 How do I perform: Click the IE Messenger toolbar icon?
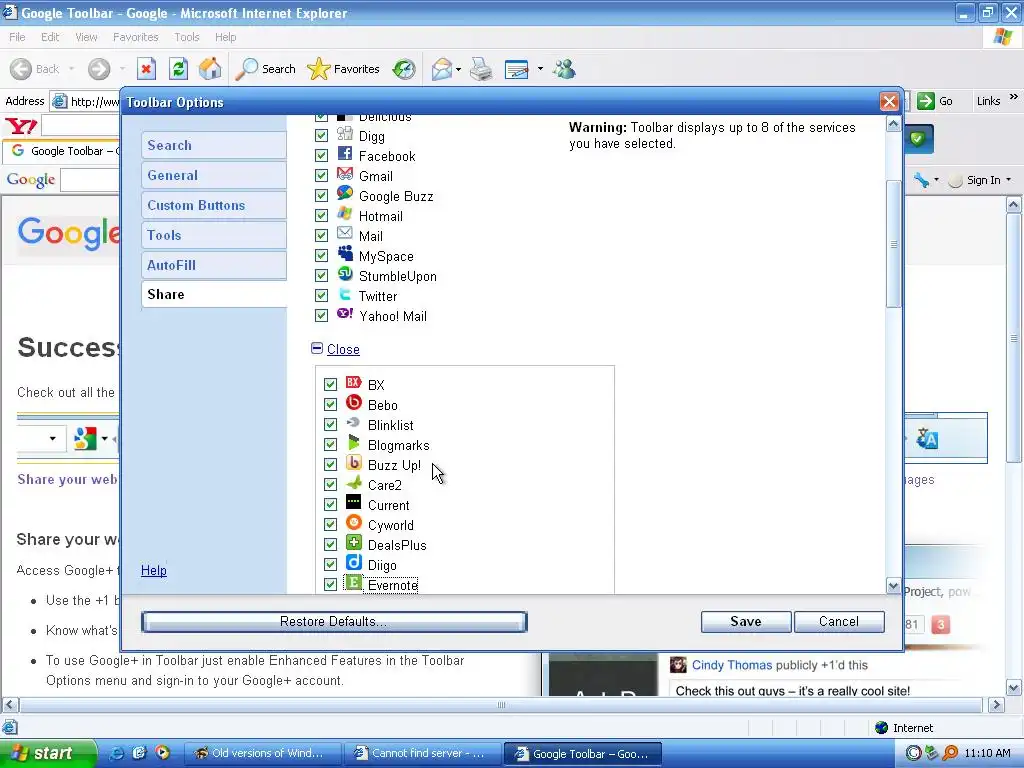(564, 69)
